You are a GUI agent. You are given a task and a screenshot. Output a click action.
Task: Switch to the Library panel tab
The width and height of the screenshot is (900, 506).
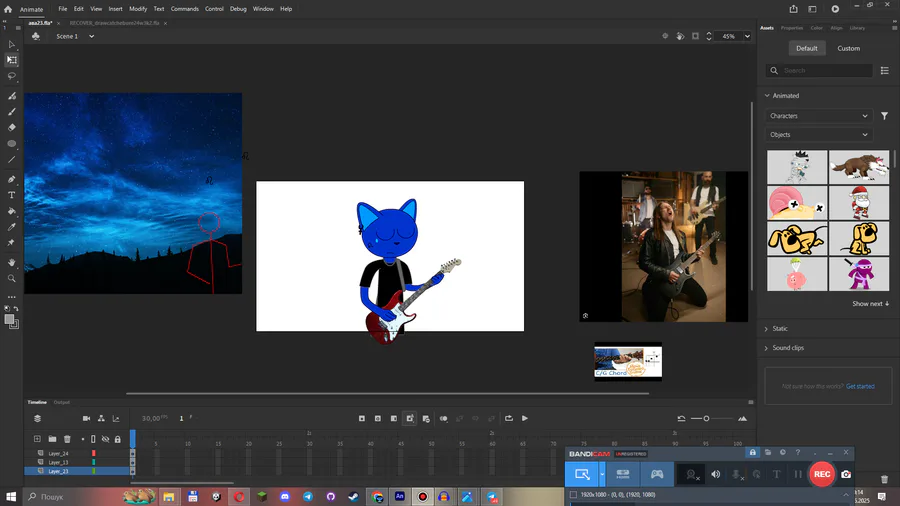pos(857,28)
